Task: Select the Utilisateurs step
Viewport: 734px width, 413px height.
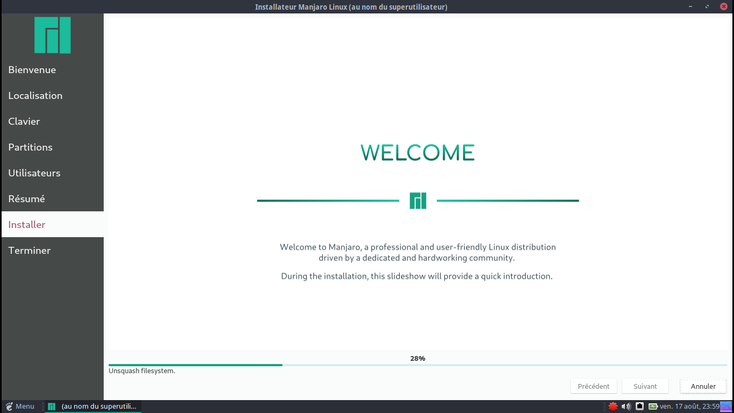Action: click(x=52, y=173)
